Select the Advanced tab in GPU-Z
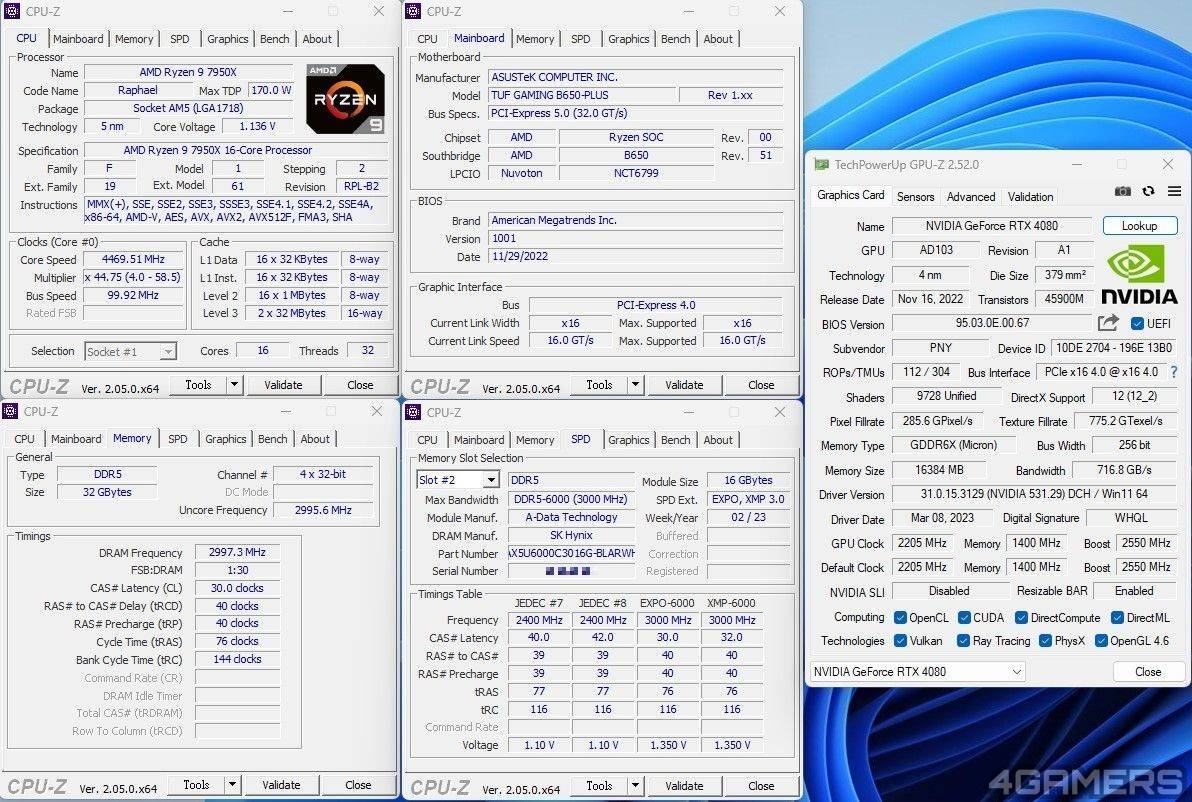Image resolution: width=1192 pixels, height=802 pixels. [x=971, y=197]
